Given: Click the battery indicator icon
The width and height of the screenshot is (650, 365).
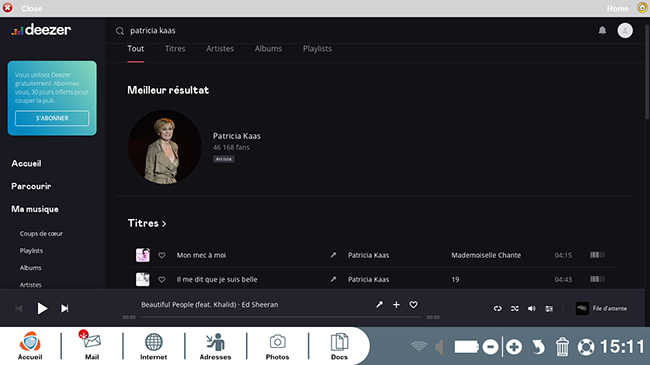Looking at the screenshot, I should click(x=466, y=347).
